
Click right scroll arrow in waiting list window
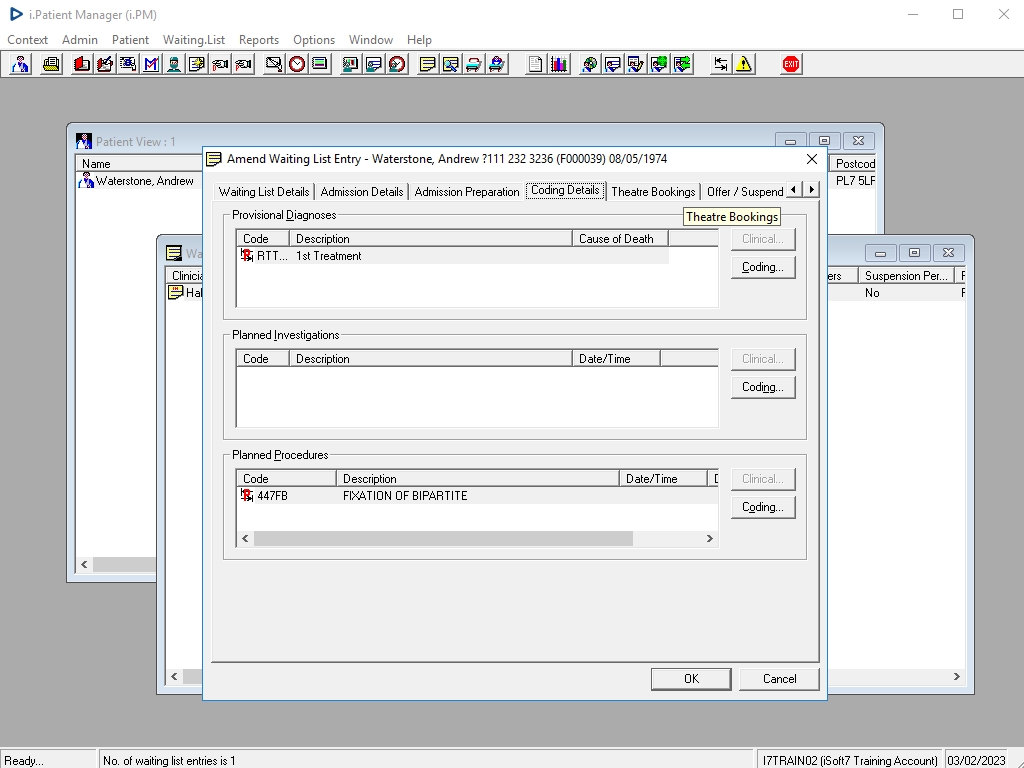(956, 677)
